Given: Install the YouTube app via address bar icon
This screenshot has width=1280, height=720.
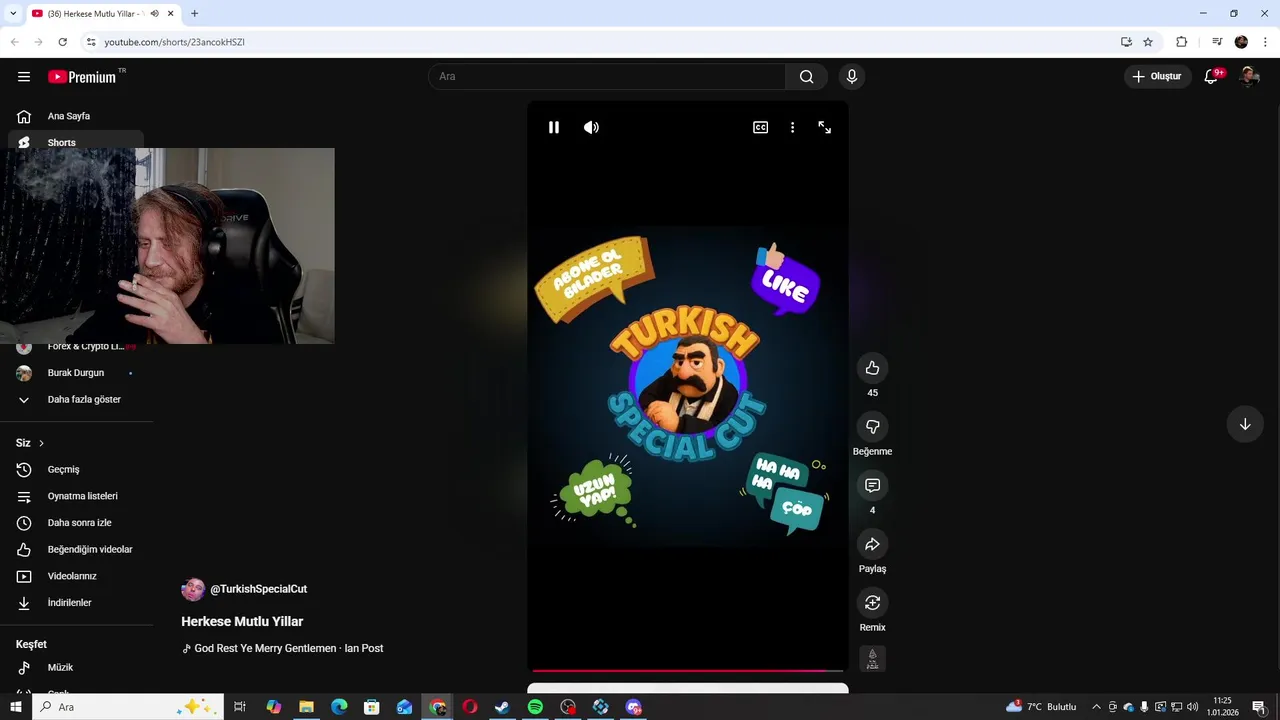Looking at the screenshot, I should coord(1126,42).
